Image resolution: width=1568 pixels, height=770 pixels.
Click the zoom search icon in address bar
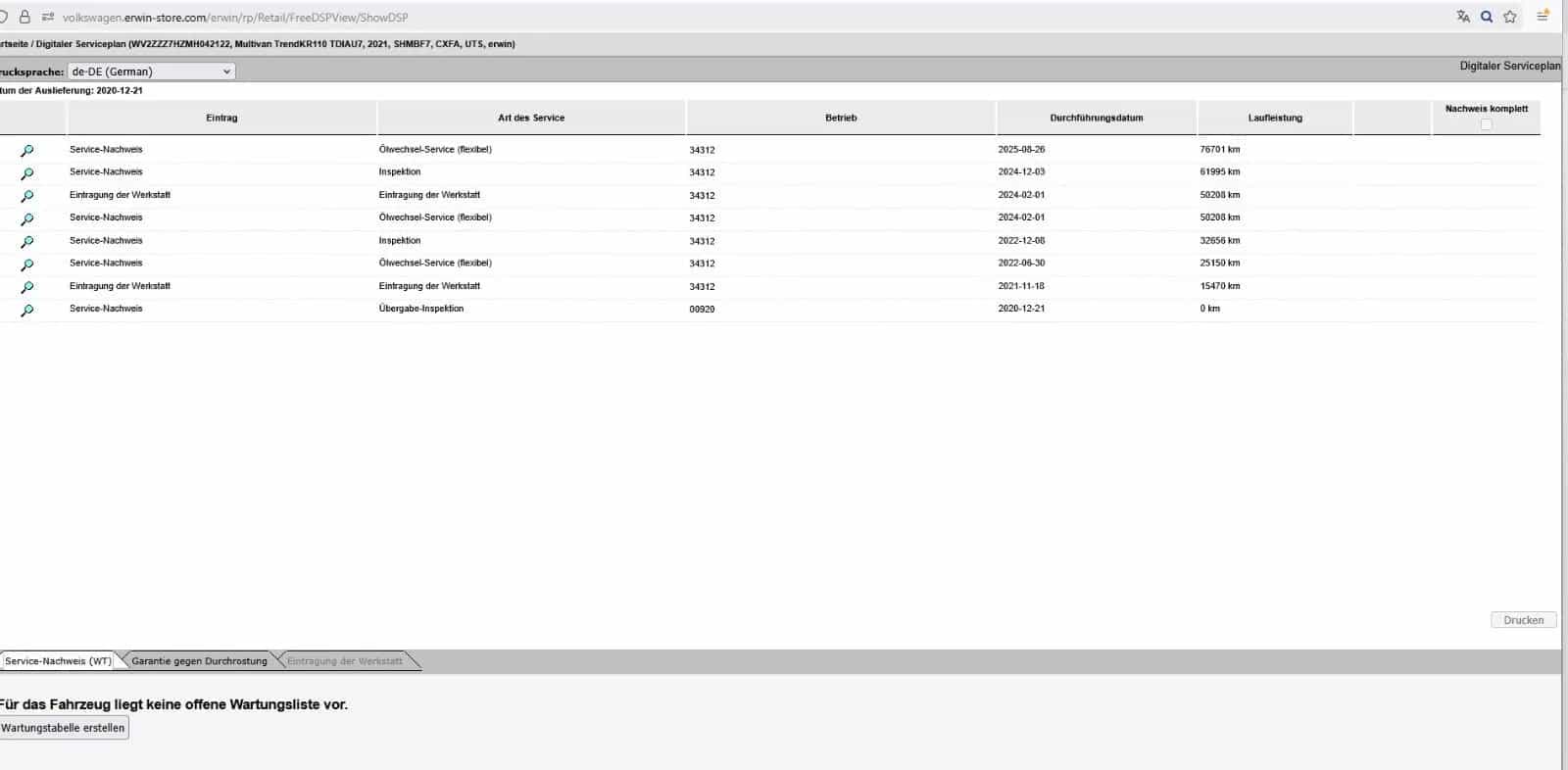1487,17
